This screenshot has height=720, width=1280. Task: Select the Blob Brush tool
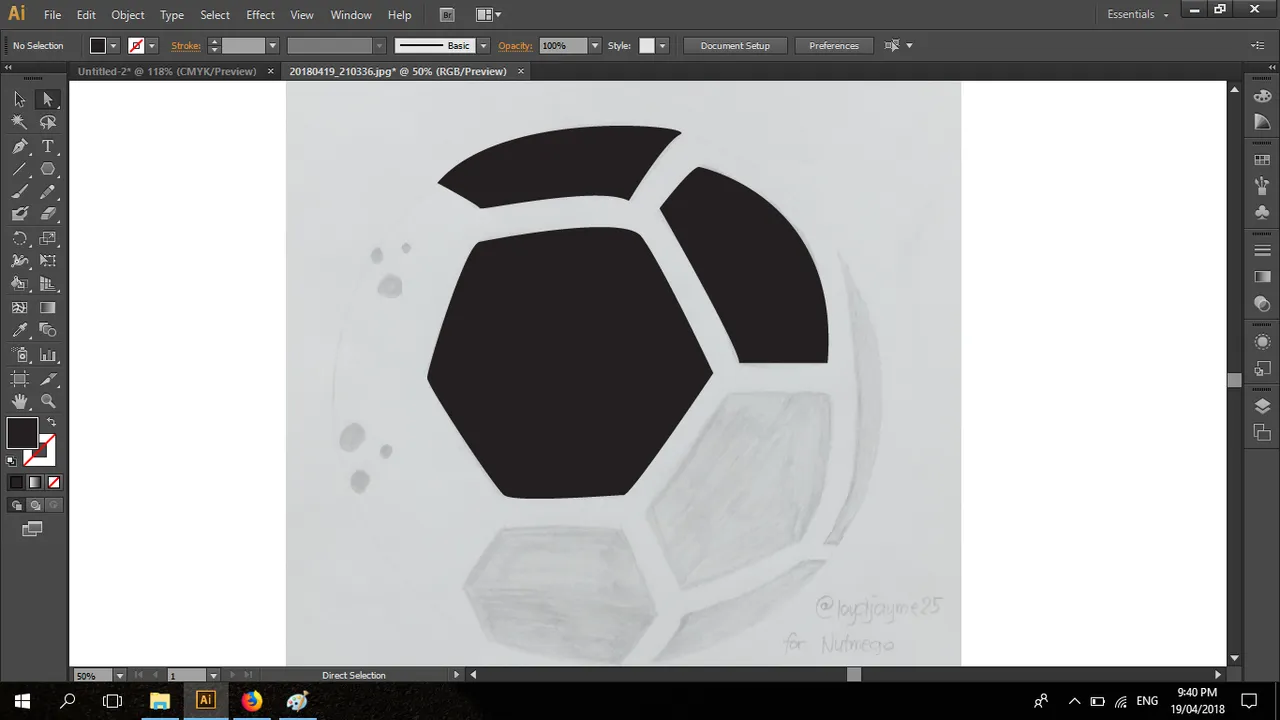[x=19, y=214]
